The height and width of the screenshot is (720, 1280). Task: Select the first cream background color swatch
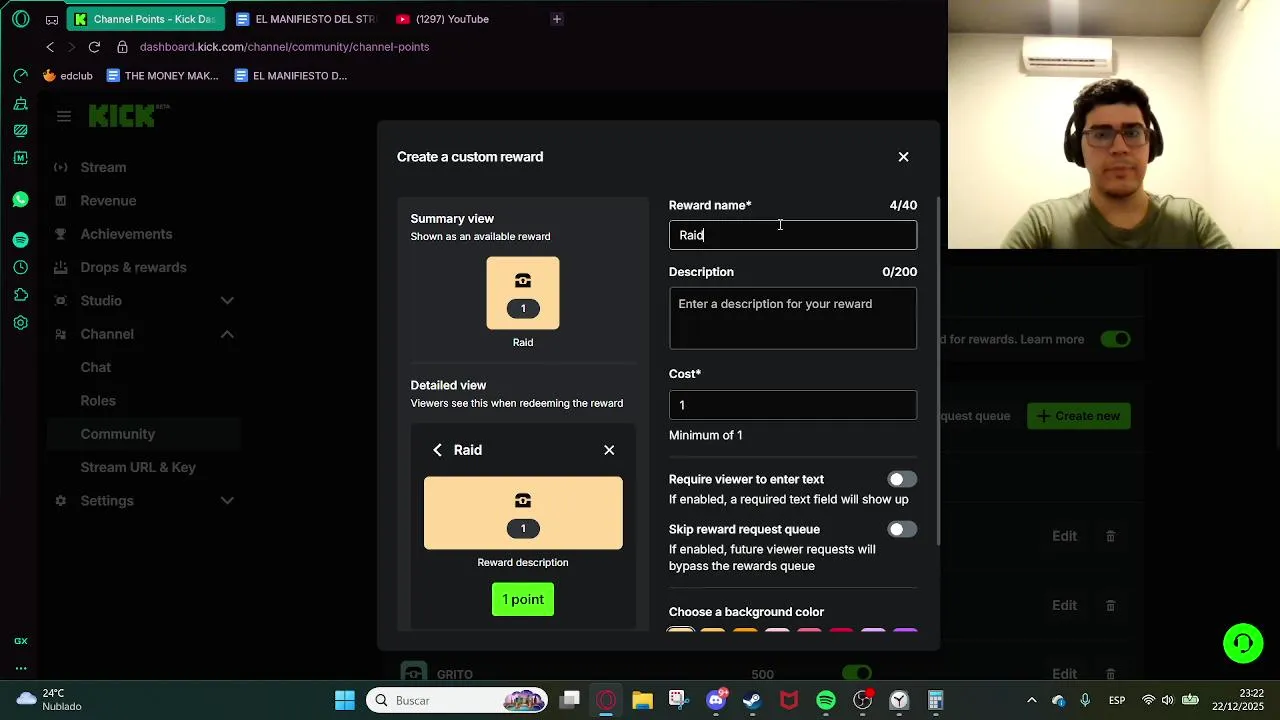681,632
